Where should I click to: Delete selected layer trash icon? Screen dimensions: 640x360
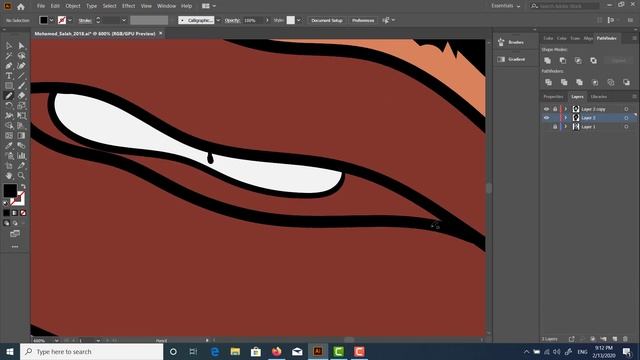coord(625,339)
